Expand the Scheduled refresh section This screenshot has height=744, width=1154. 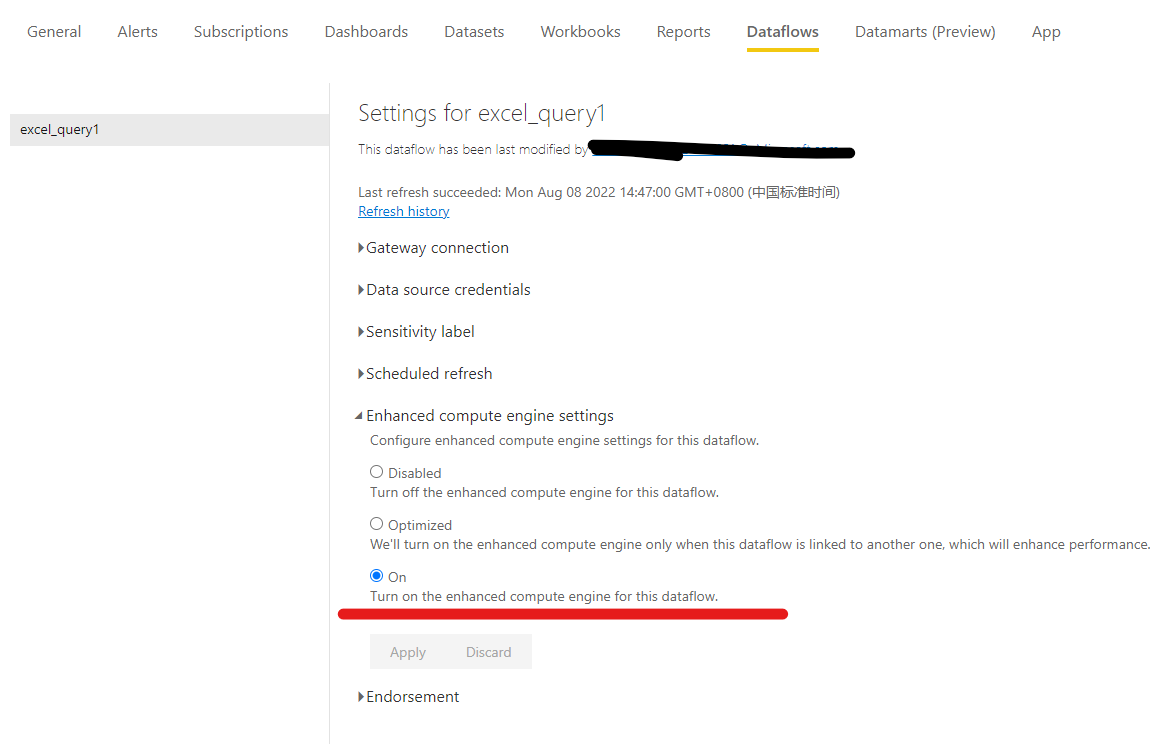pos(425,374)
